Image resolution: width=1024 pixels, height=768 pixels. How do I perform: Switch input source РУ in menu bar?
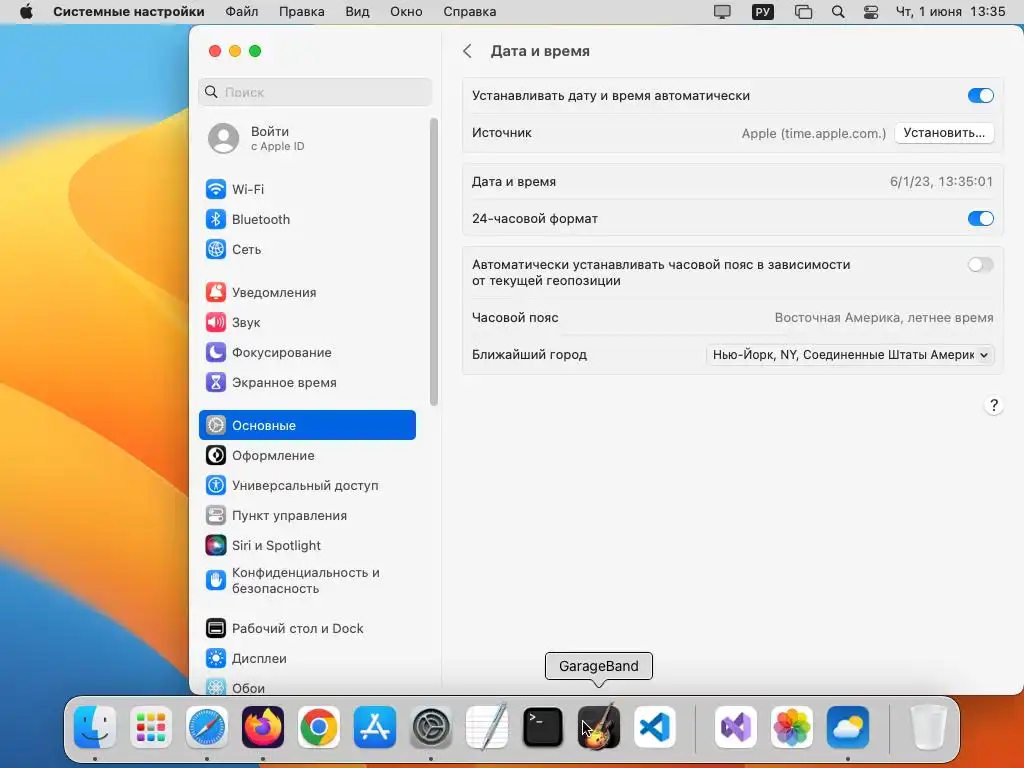[762, 12]
